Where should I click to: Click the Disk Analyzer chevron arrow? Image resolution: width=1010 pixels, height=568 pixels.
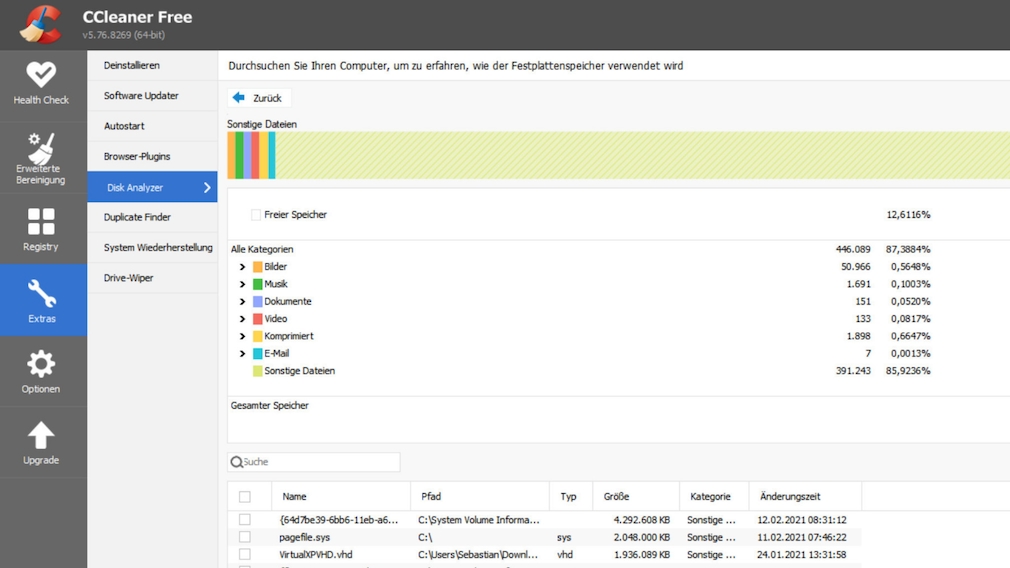point(207,187)
